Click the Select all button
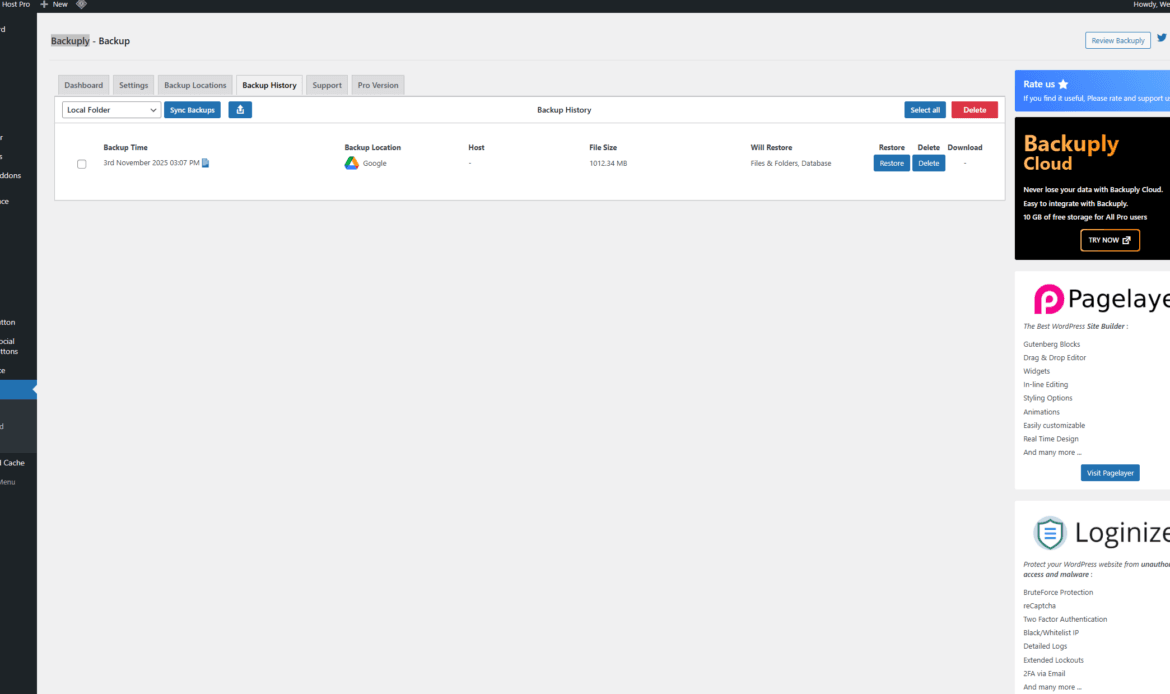 point(925,110)
